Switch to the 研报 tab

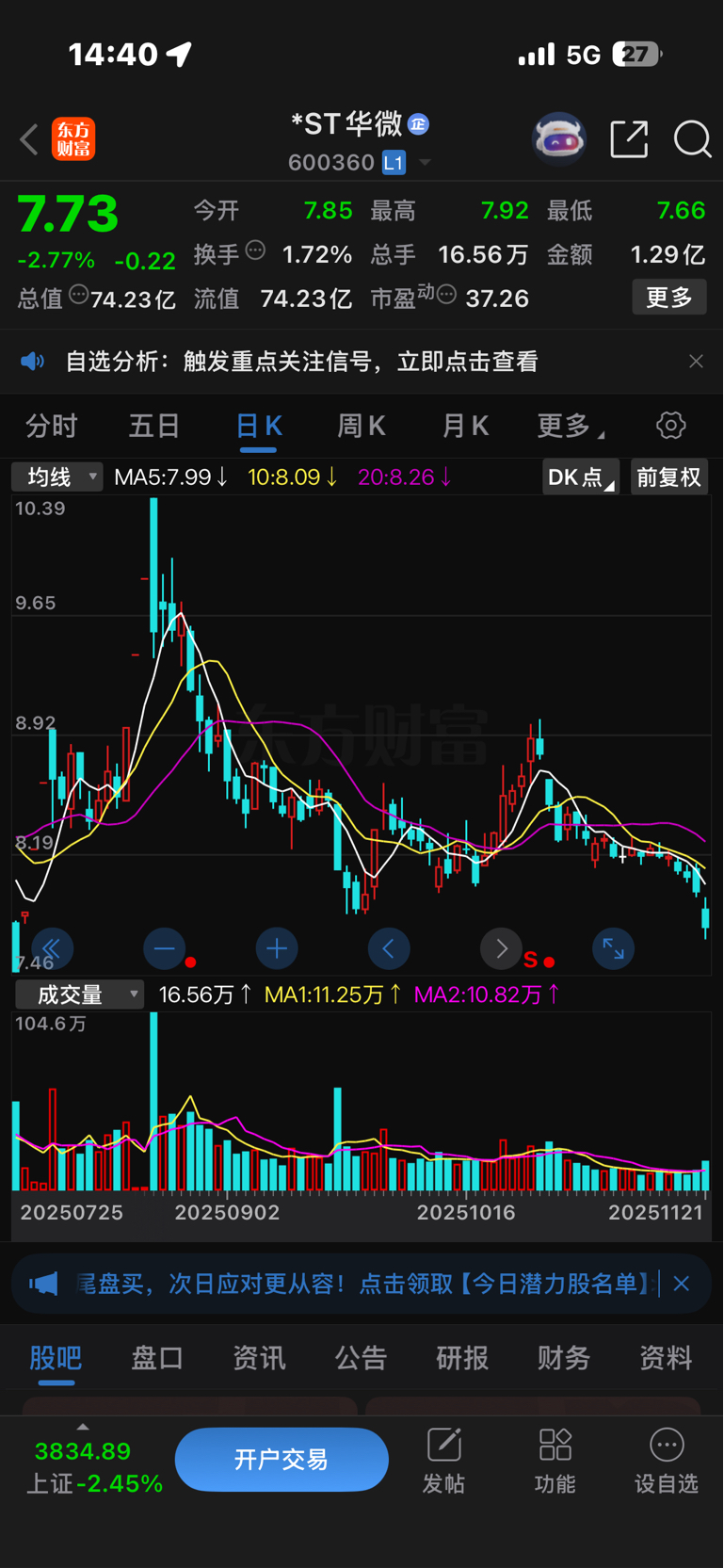pyautogui.click(x=462, y=1358)
